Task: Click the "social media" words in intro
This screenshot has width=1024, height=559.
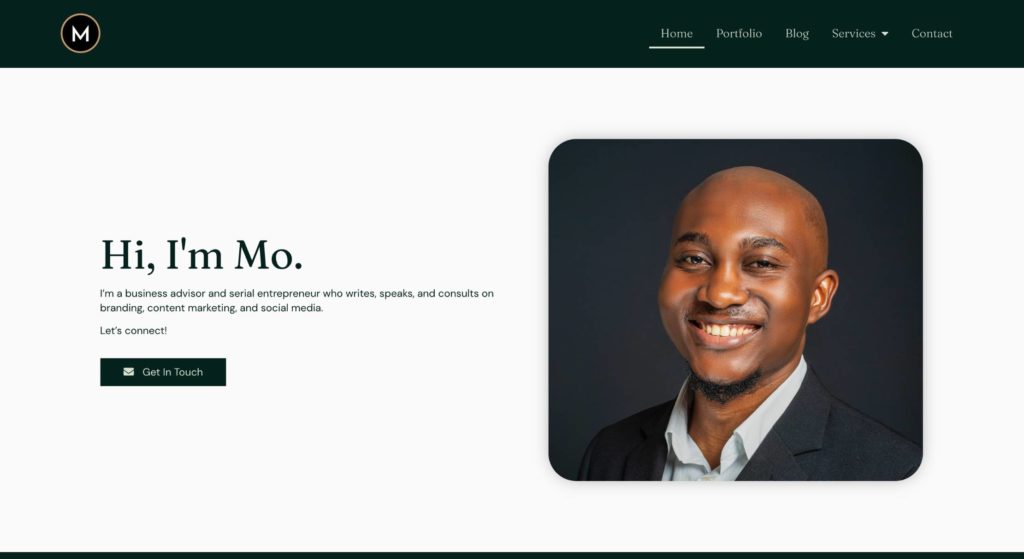Action: 292,308
